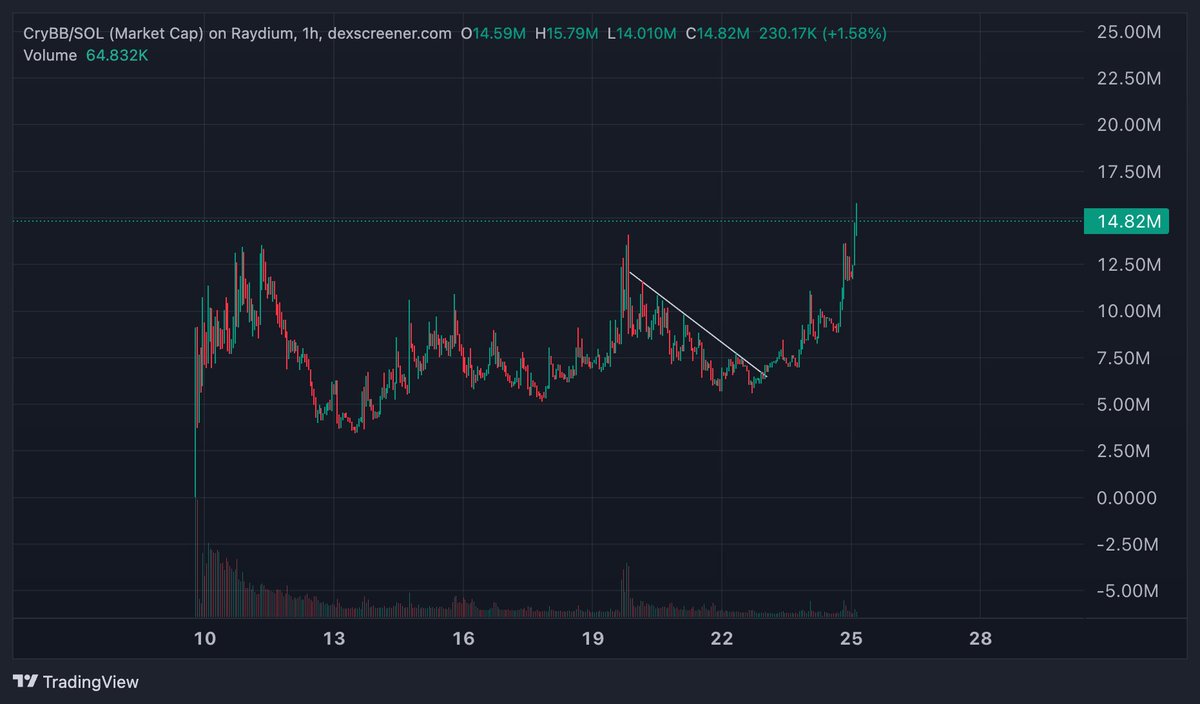Click the change value 230.17K (+1.58%)
Screen dimensions: 1200x704
tap(823, 34)
